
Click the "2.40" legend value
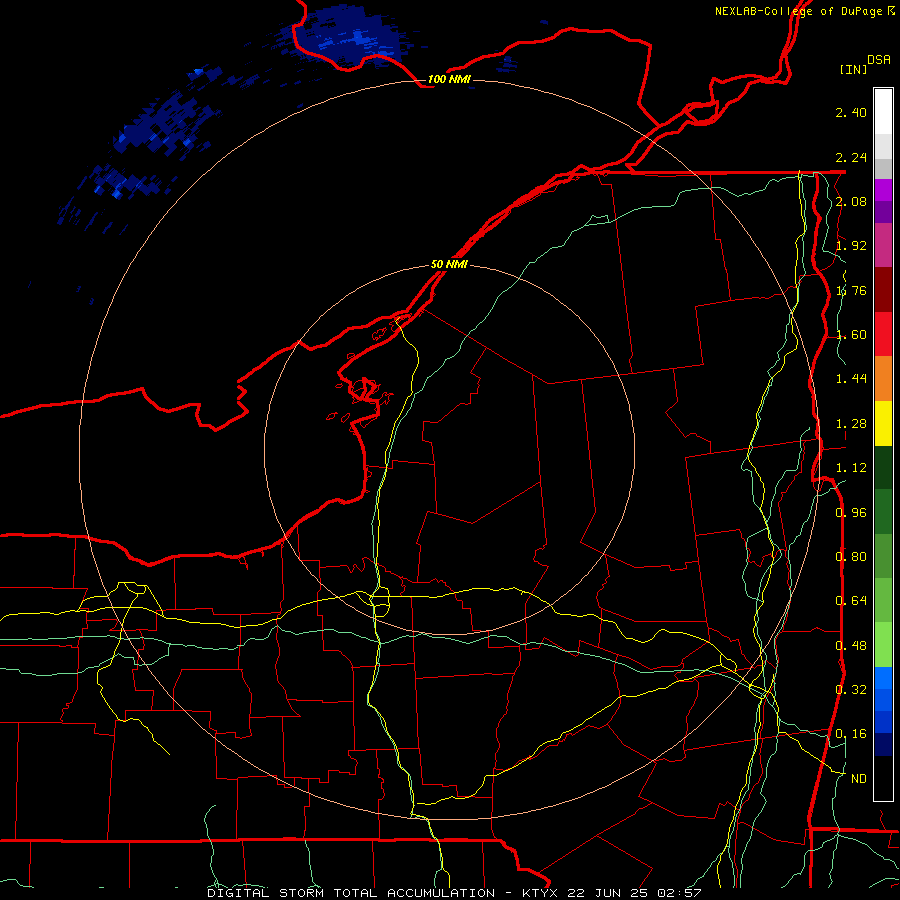tap(851, 112)
